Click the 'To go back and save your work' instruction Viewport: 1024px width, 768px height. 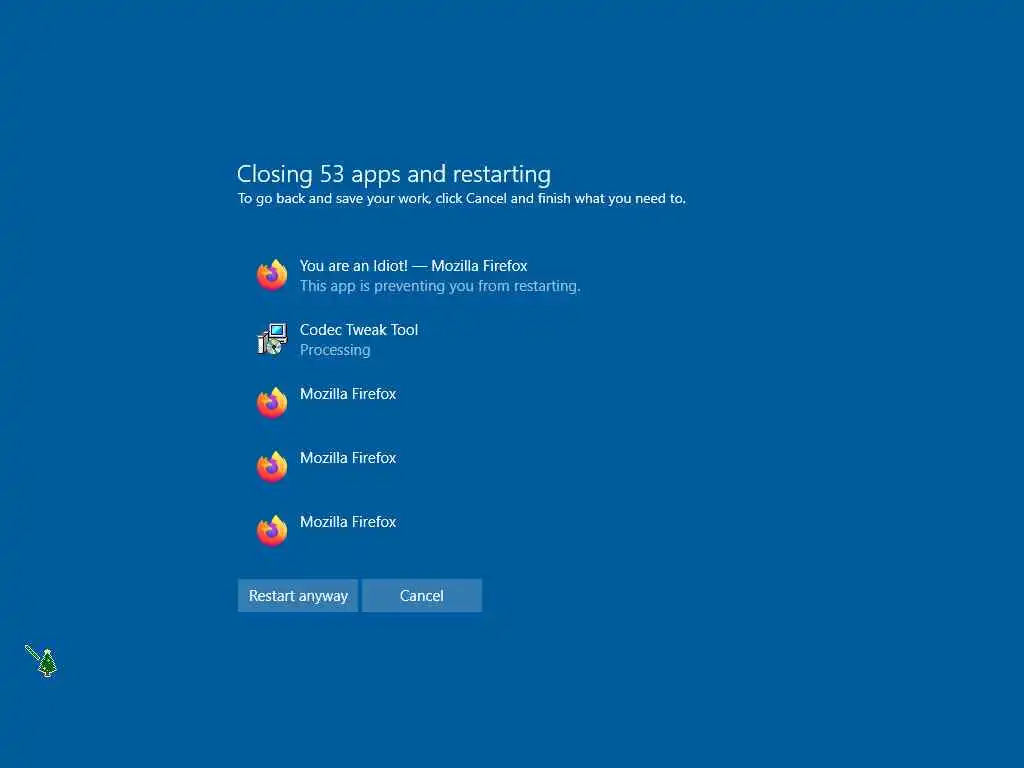point(462,199)
